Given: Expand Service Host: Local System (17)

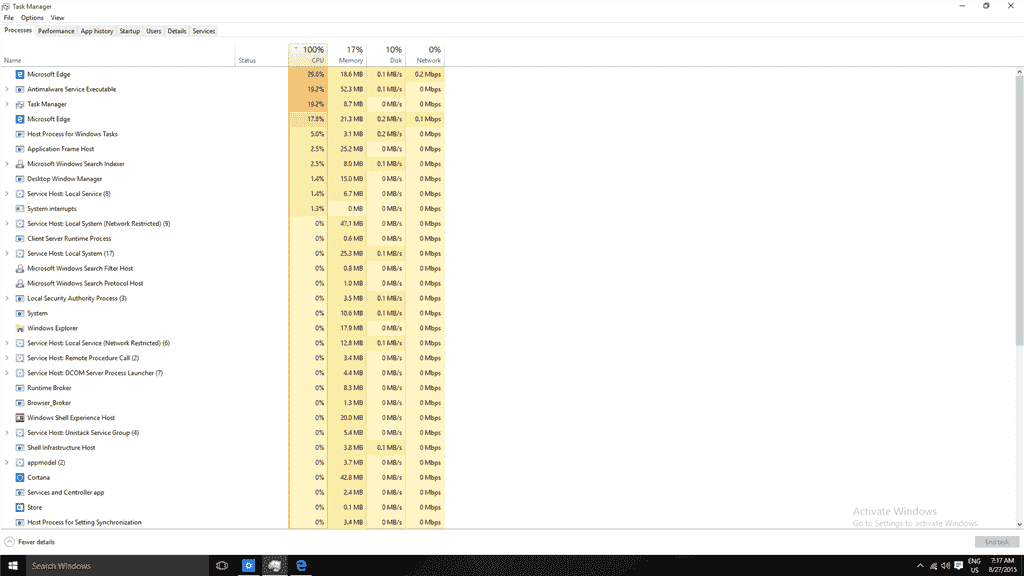Looking at the screenshot, I should (7, 253).
